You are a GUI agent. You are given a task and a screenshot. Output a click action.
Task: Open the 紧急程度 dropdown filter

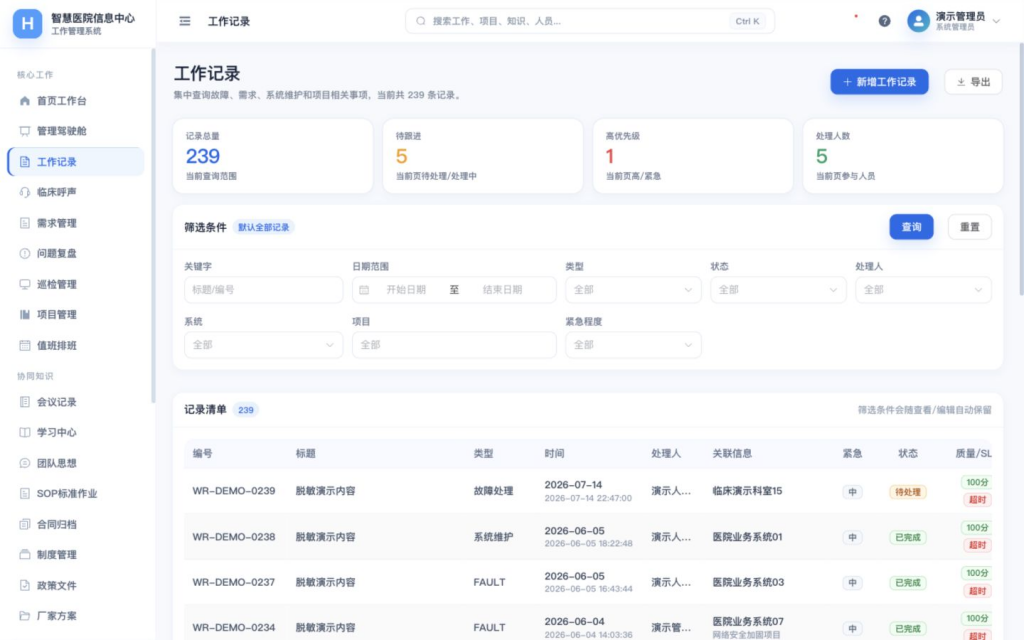point(633,345)
